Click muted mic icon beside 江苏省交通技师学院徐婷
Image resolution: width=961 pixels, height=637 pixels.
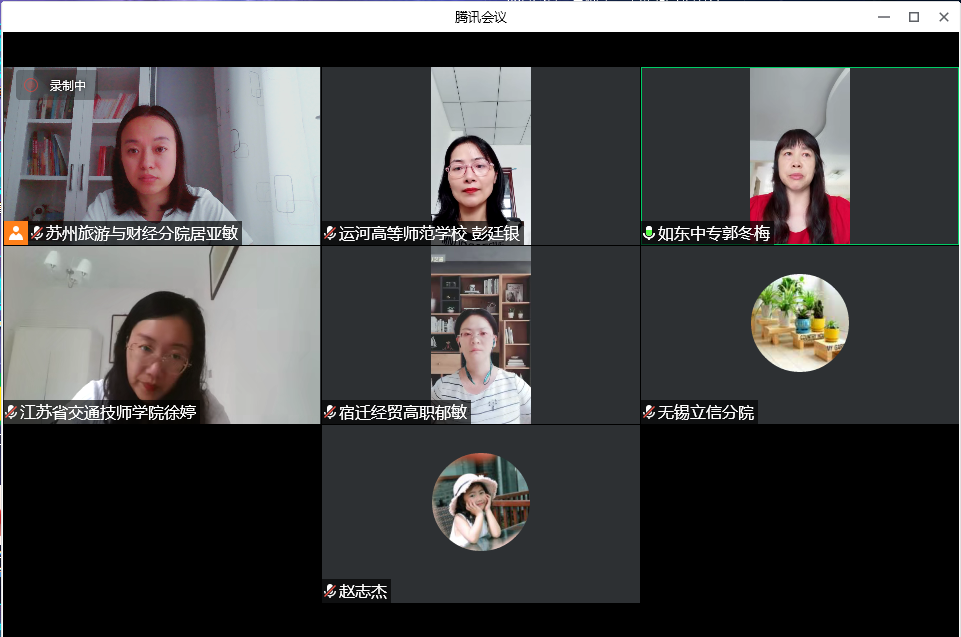(11, 412)
